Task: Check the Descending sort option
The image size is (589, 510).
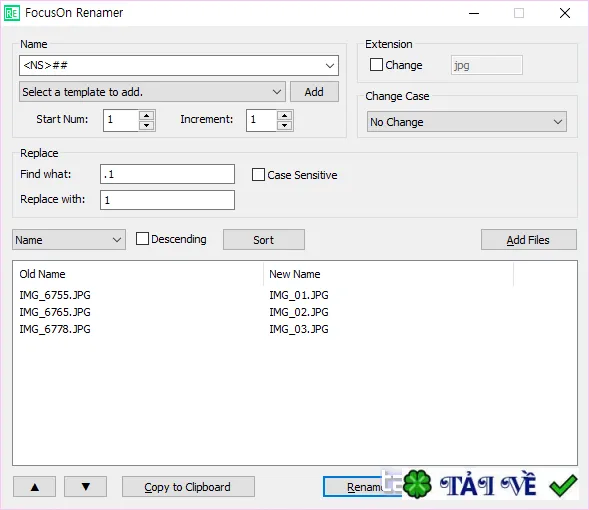Action: [x=142, y=239]
